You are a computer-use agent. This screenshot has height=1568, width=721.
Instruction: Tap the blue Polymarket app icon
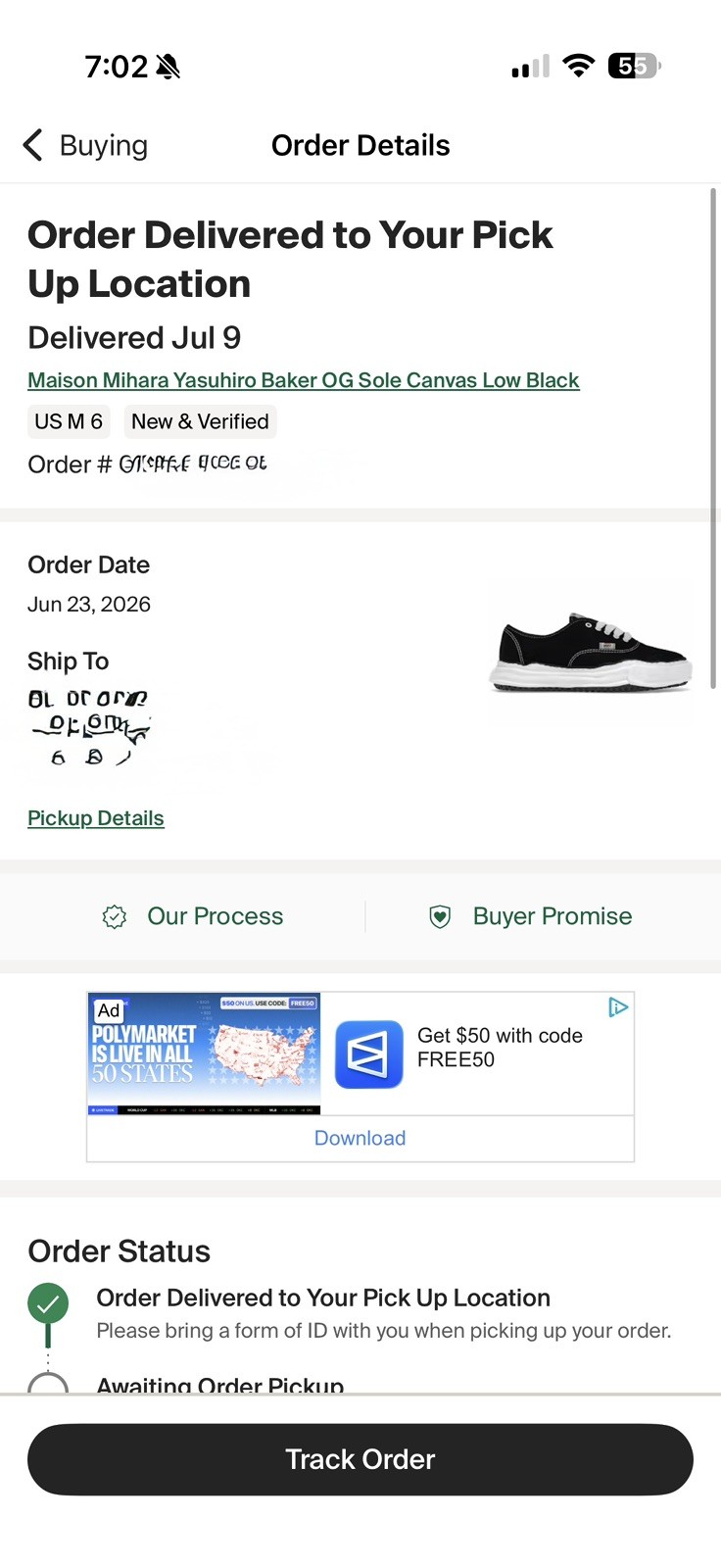coord(369,1054)
